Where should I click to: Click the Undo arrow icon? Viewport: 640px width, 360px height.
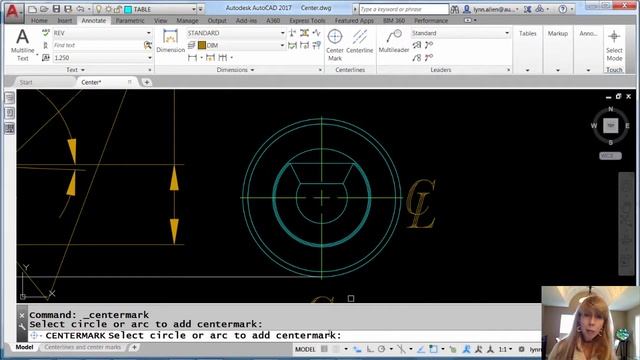pyautogui.click(x=80, y=9)
